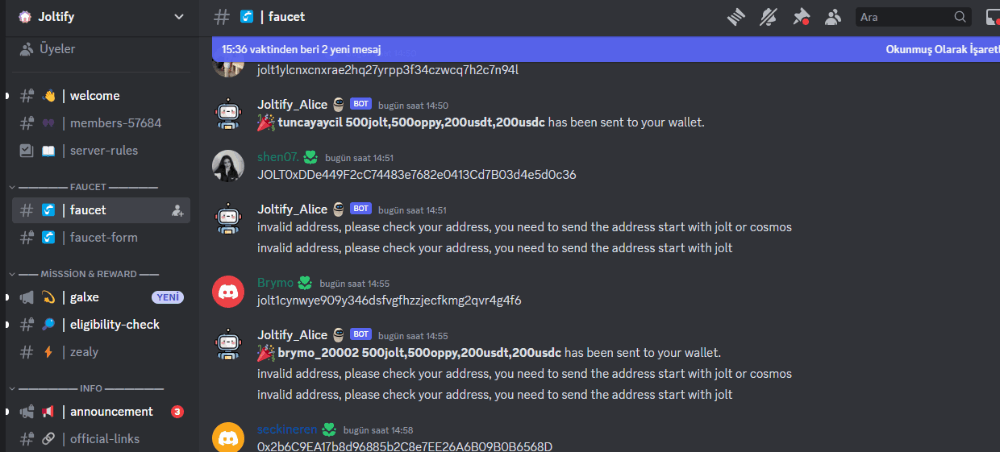The width and height of the screenshot is (1000, 452).
Task: Open the inbox icon
Action: tap(994, 17)
